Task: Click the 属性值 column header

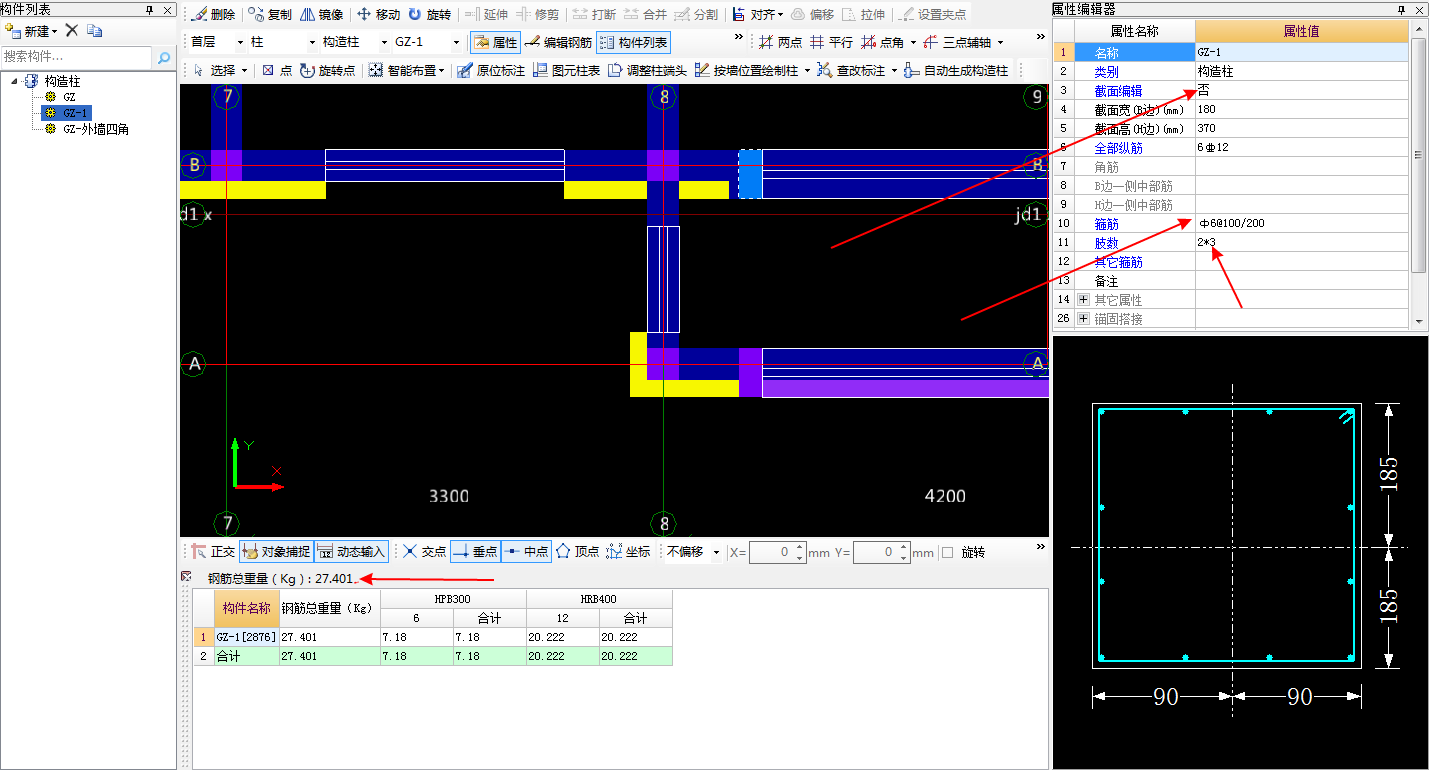Action: pyautogui.click(x=1301, y=31)
